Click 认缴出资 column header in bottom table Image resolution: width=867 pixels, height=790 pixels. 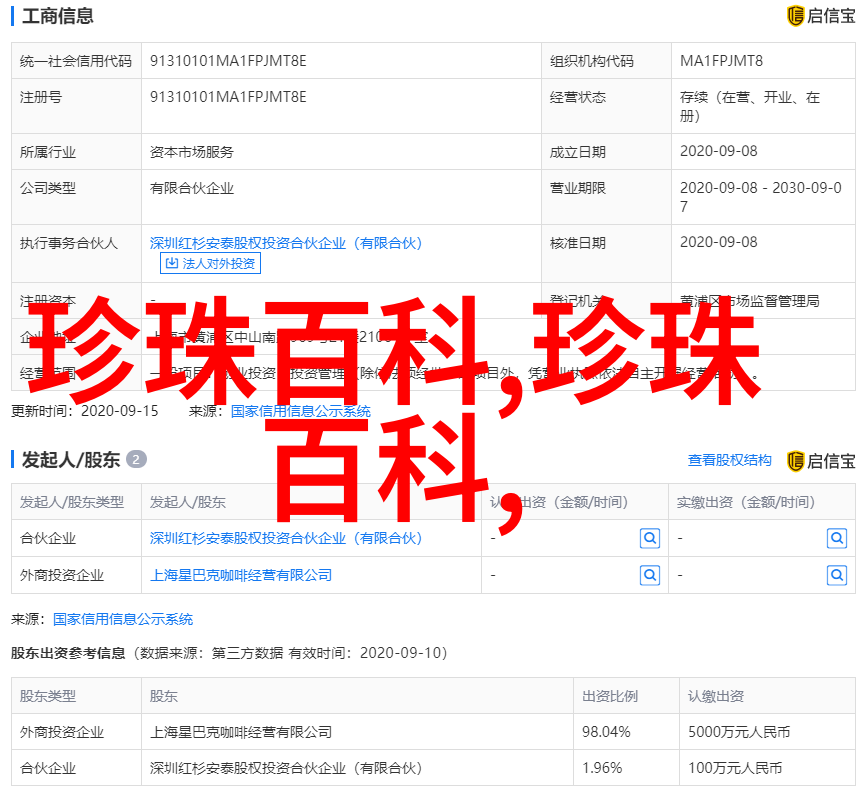715,696
